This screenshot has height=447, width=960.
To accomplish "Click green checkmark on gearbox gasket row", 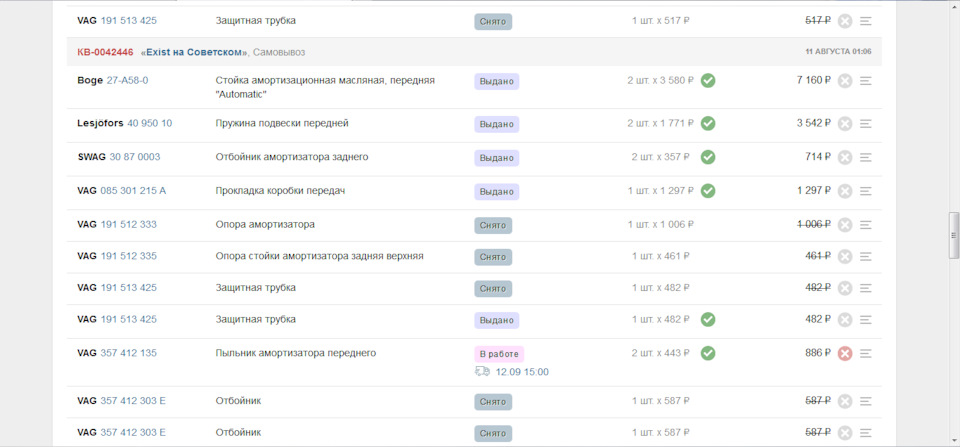I will pyautogui.click(x=708, y=191).
